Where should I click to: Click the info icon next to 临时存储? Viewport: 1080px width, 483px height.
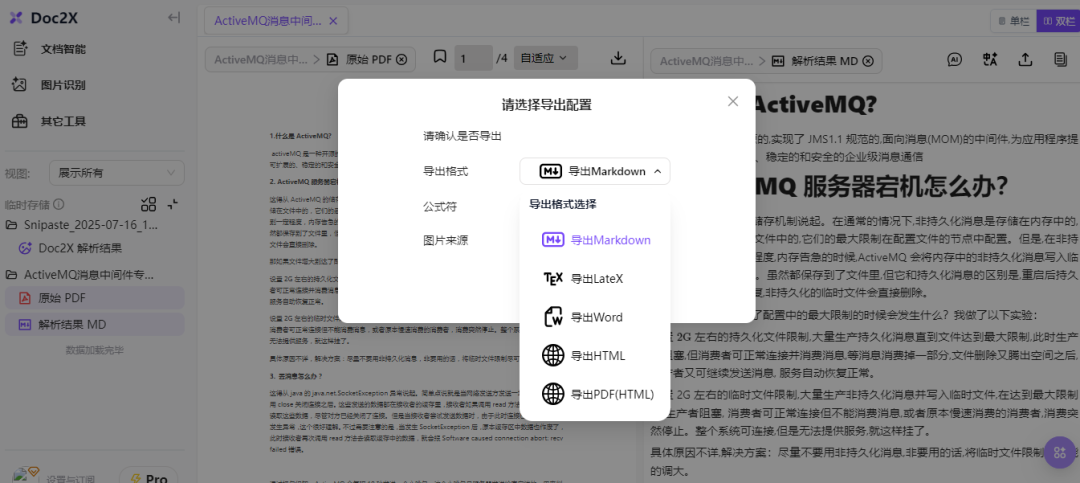coord(59,205)
